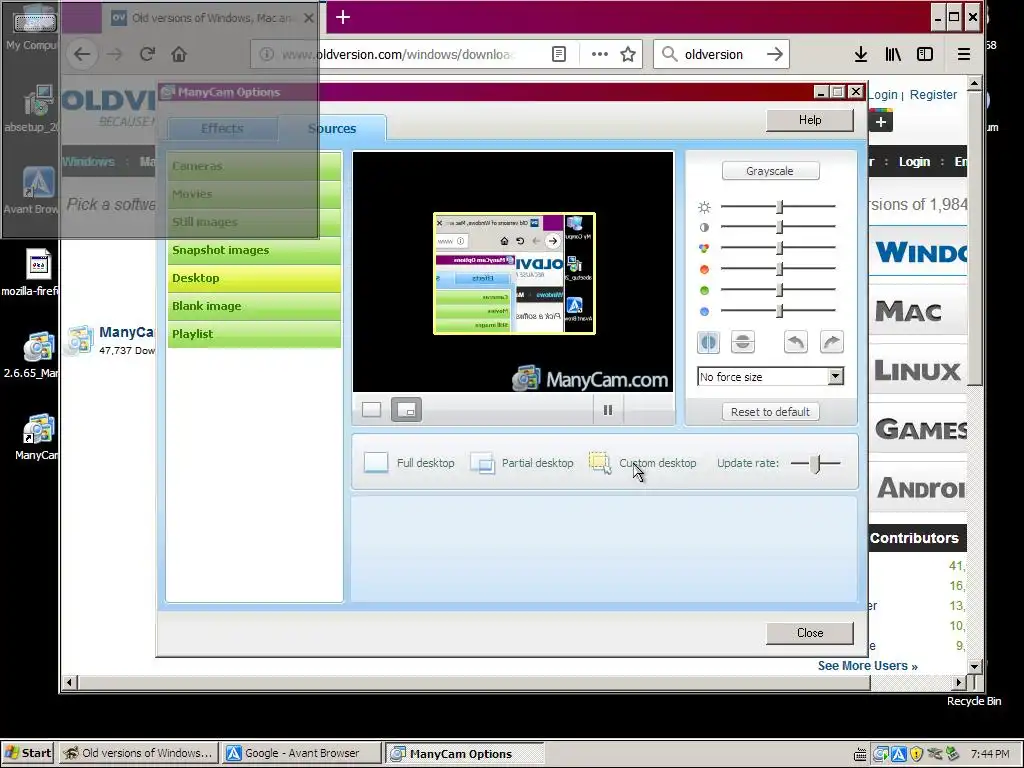Screen dimensions: 1024x768
Task: Go back in Firefox
Action: point(82,54)
